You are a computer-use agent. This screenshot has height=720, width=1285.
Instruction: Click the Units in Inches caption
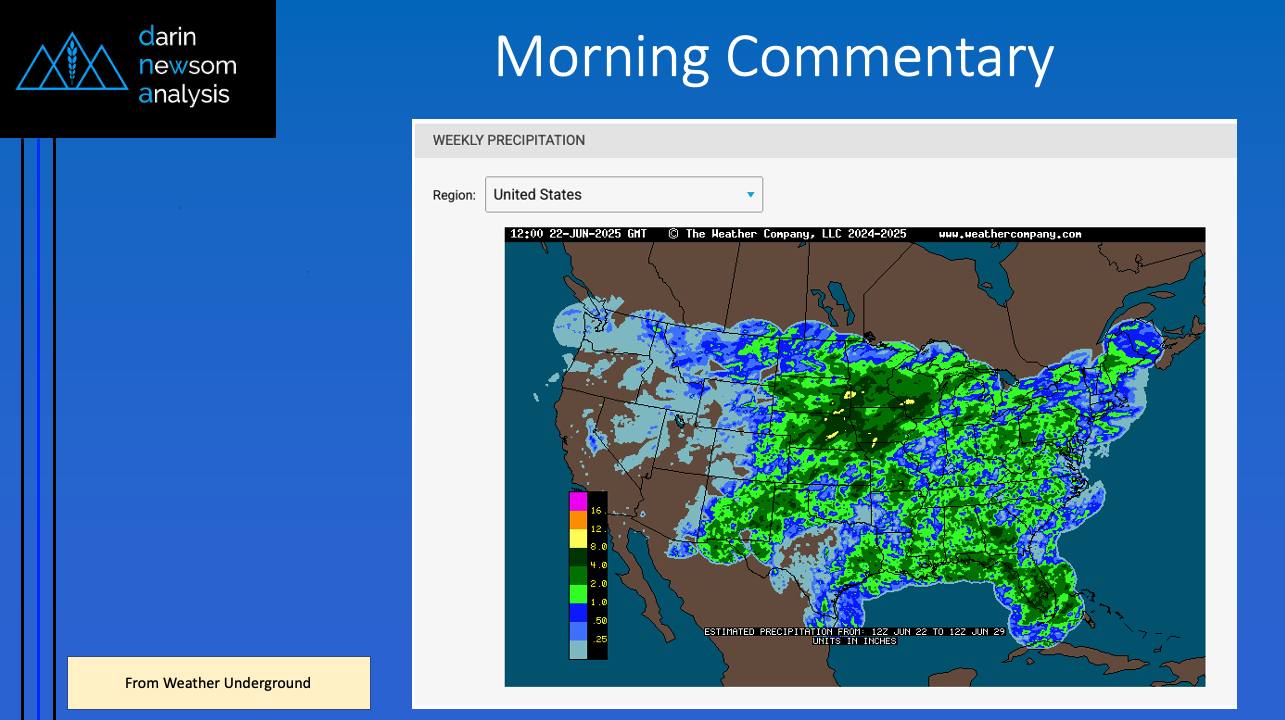(854, 641)
